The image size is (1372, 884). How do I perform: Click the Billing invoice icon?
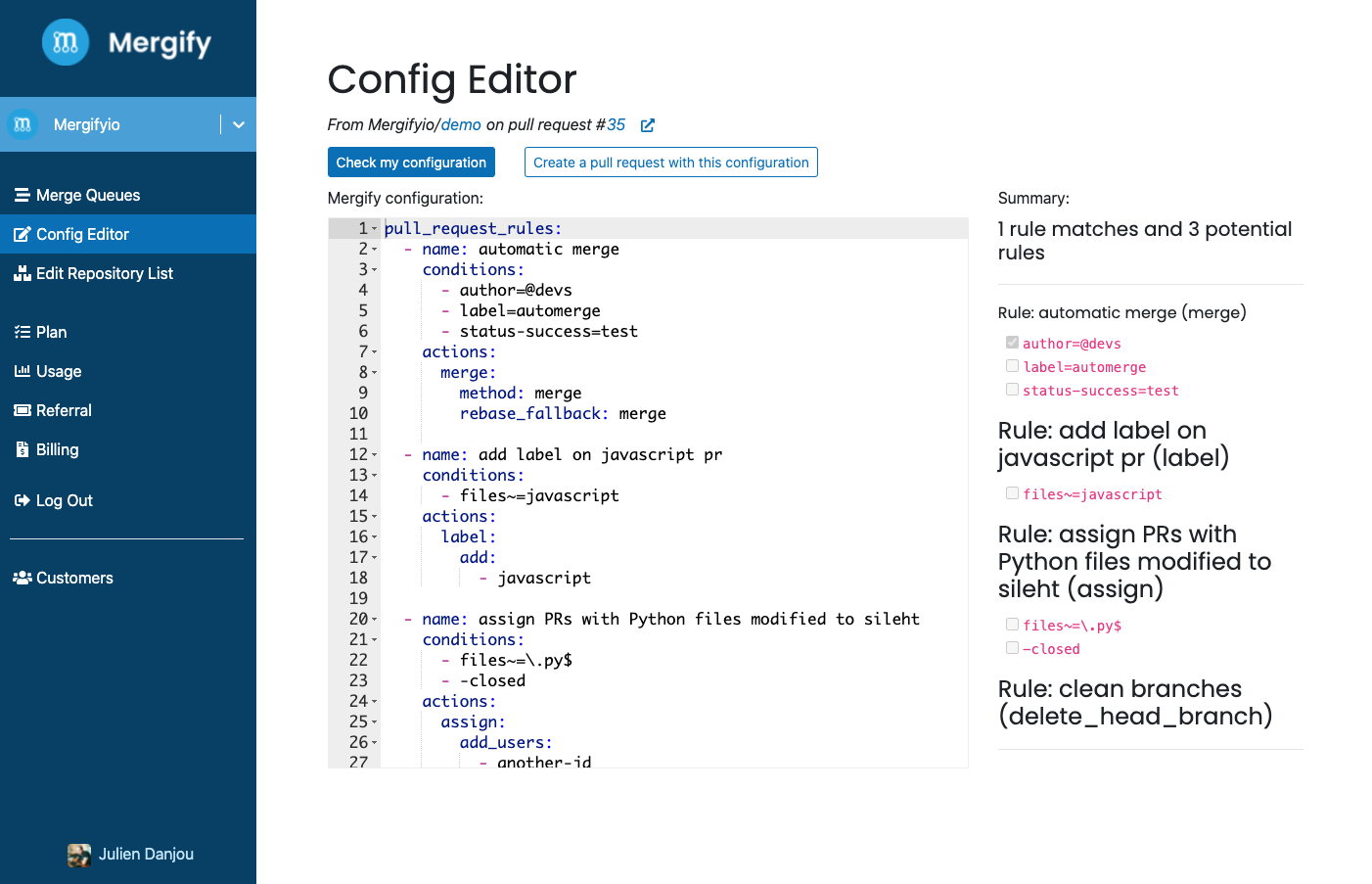(23, 449)
